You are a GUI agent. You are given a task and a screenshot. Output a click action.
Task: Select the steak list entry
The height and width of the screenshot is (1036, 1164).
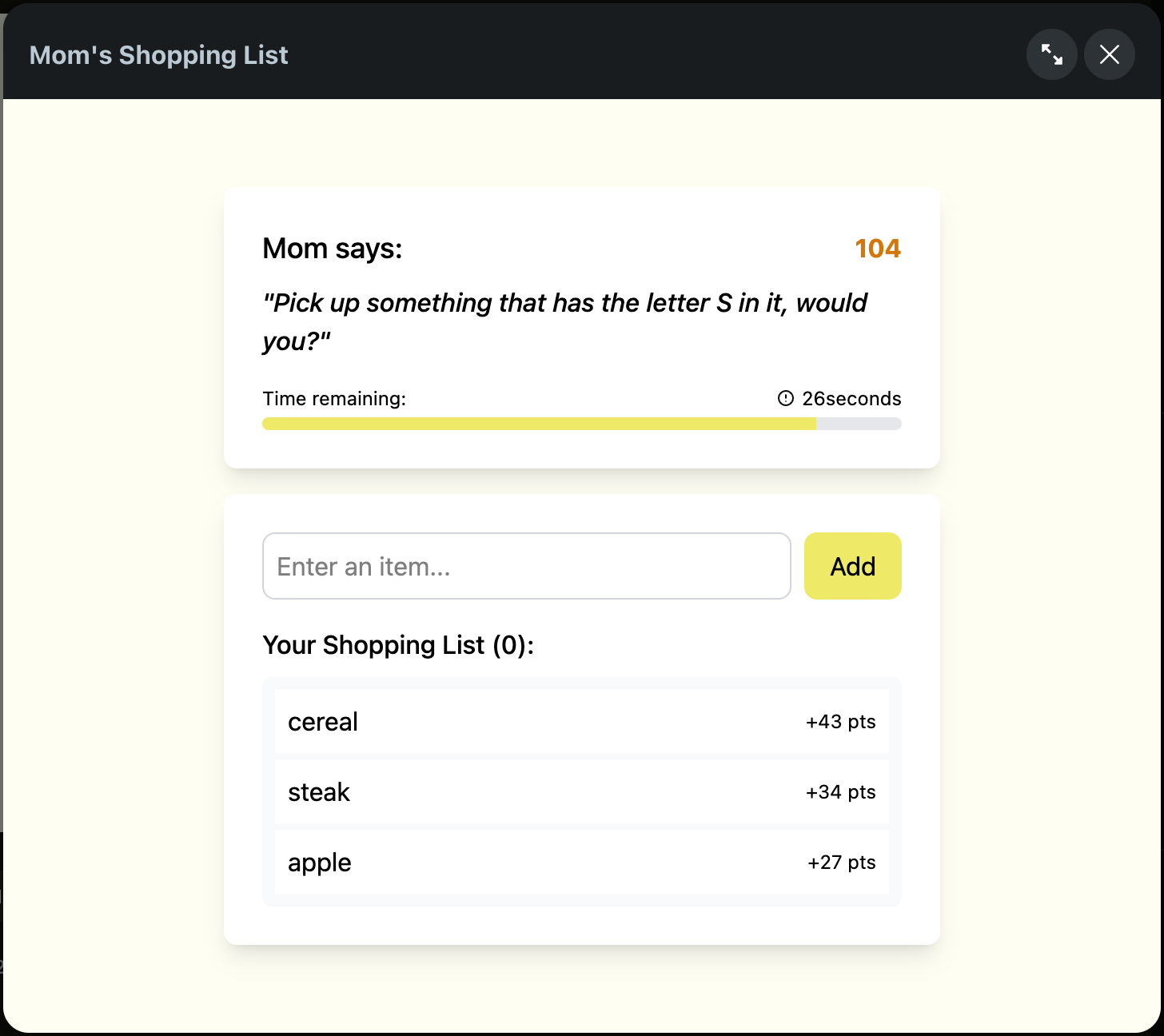(x=319, y=792)
